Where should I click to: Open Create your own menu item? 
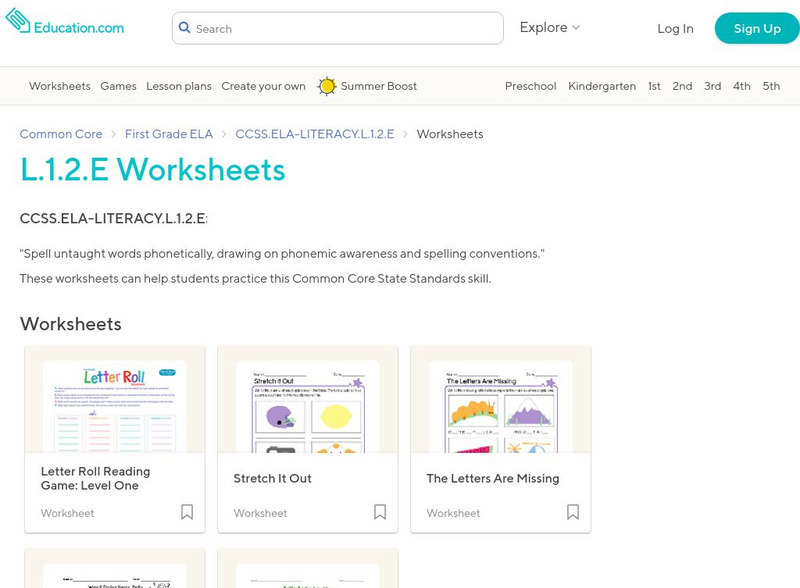(263, 86)
